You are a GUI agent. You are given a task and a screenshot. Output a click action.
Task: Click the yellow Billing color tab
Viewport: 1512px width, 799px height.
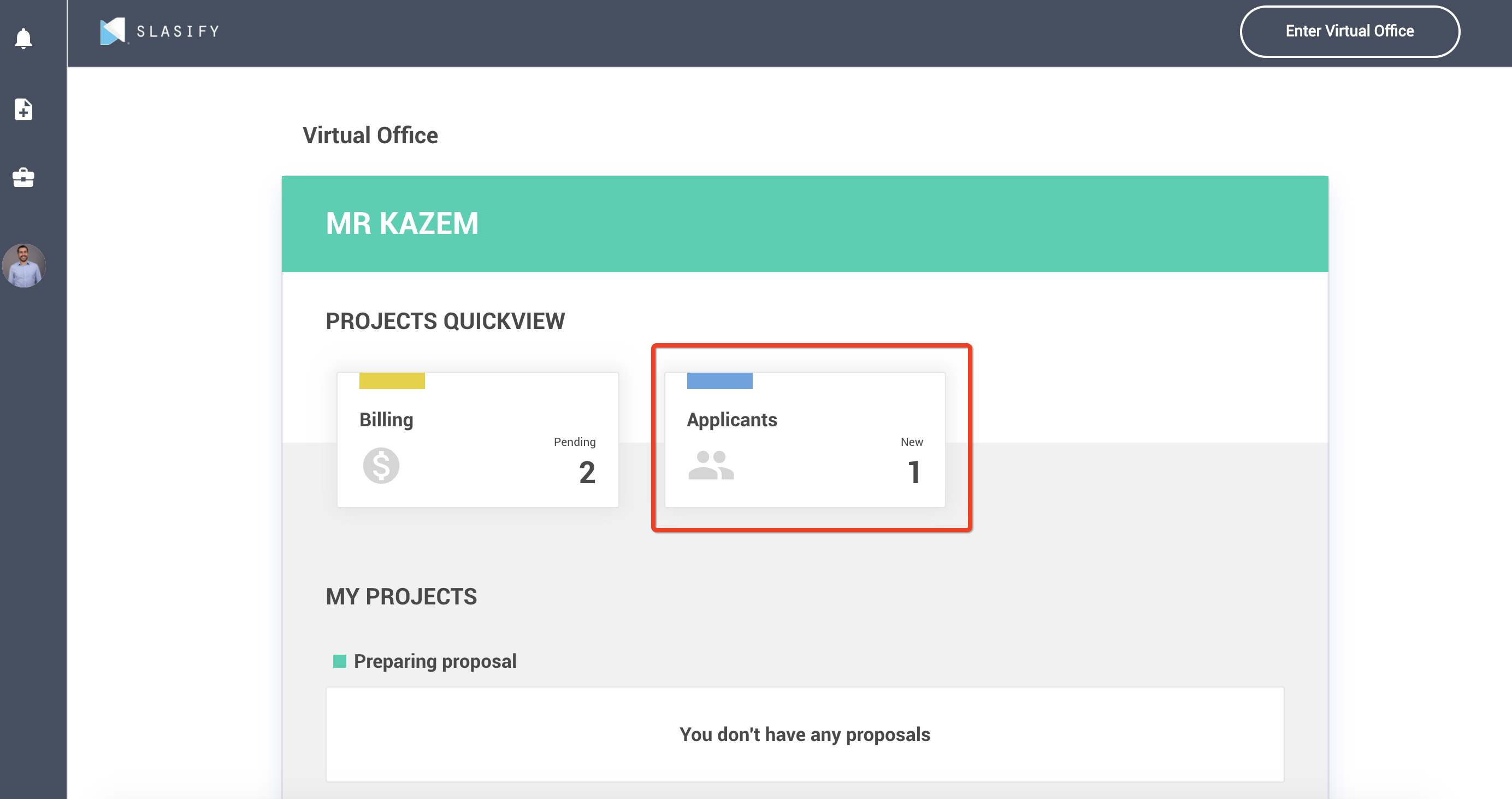click(392, 381)
